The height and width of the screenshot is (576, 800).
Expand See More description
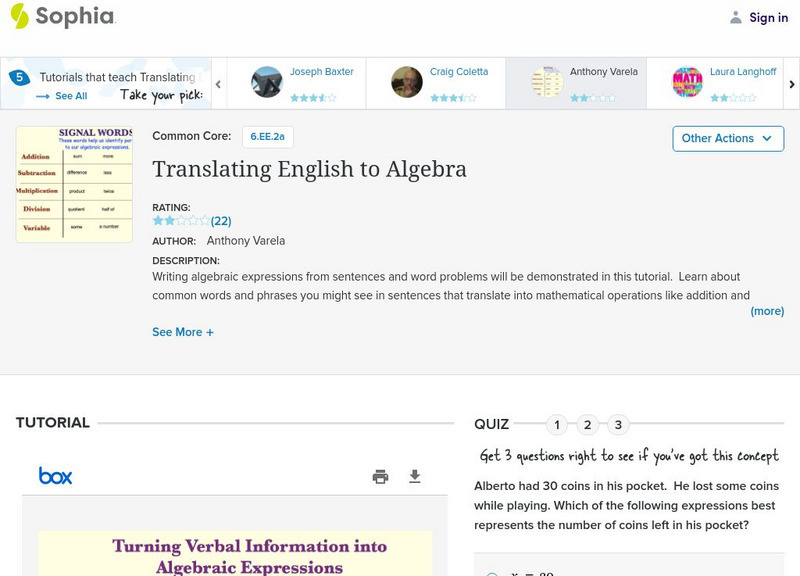183,332
